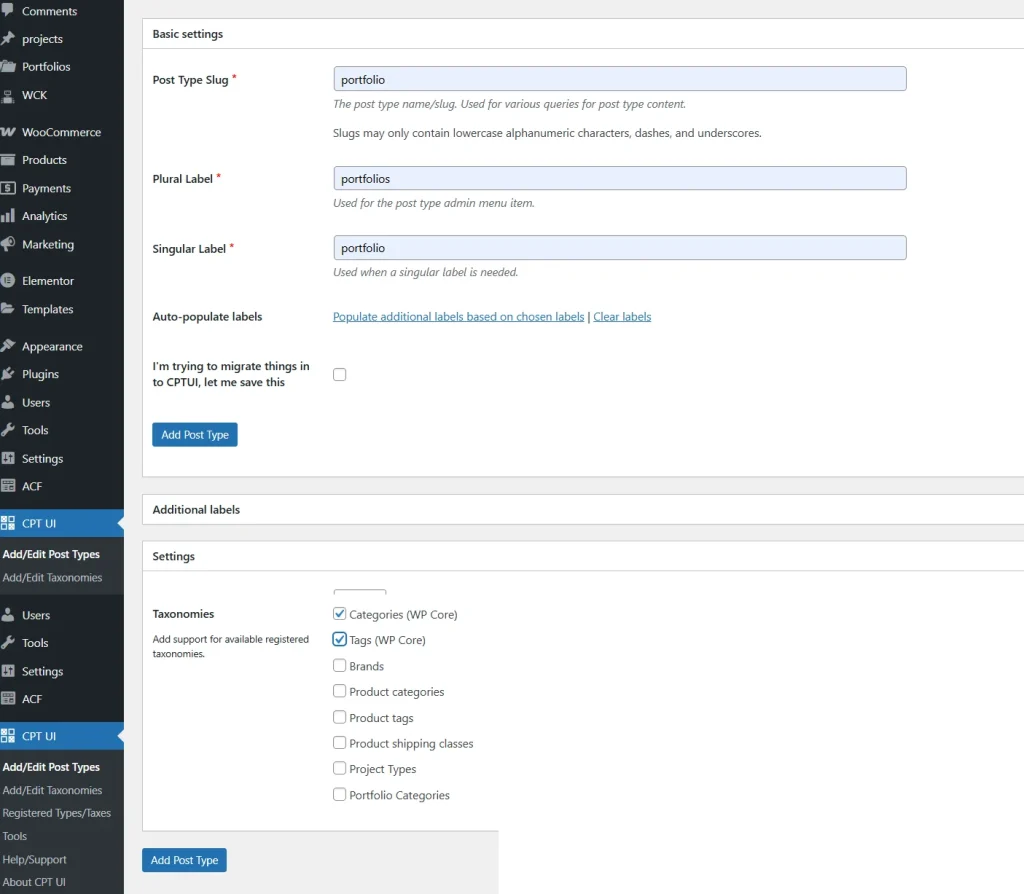Image resolution: width=1024 pixels, height=894 pixels.
Task: Click the Populate additional labels link
Action: coord(458,316)
